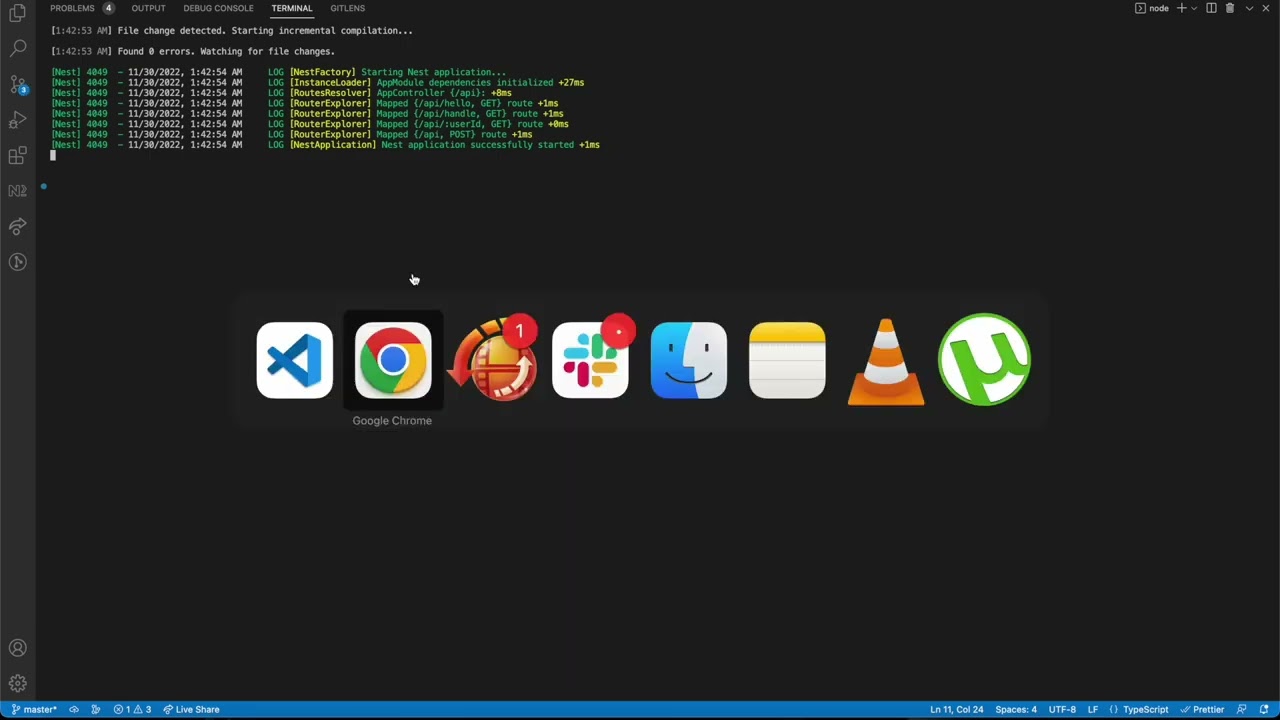Click the cloud publish icon in status bar
The image size is (1280, 720).
point(74,709)
